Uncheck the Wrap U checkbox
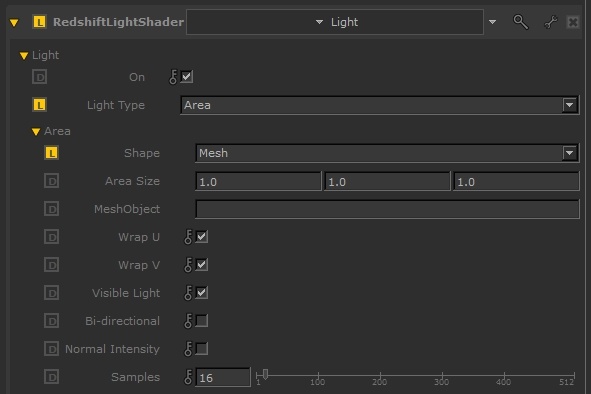591x394 pixels. coord(202,237)
